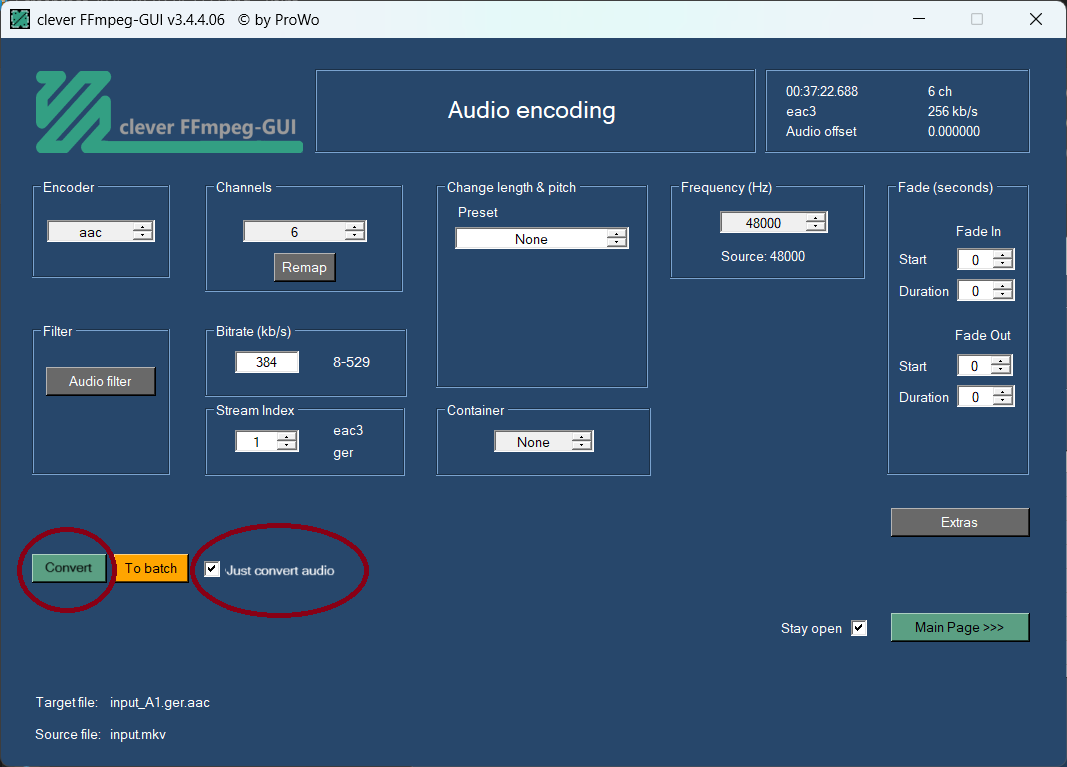Open the Preset None selector

542,238
